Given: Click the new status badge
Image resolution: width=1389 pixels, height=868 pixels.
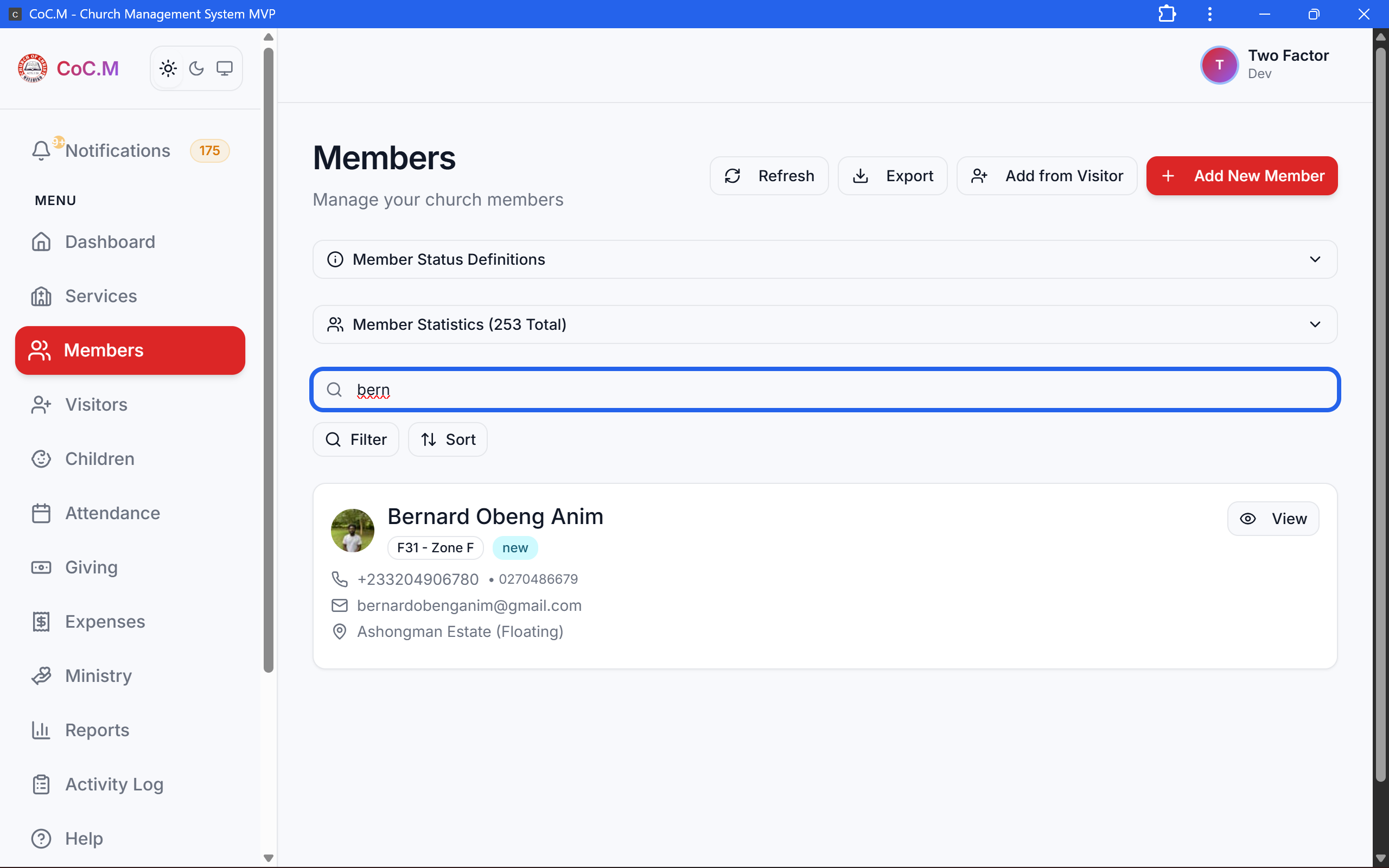Looking at the screenshot, I should (x=515, y=548).
